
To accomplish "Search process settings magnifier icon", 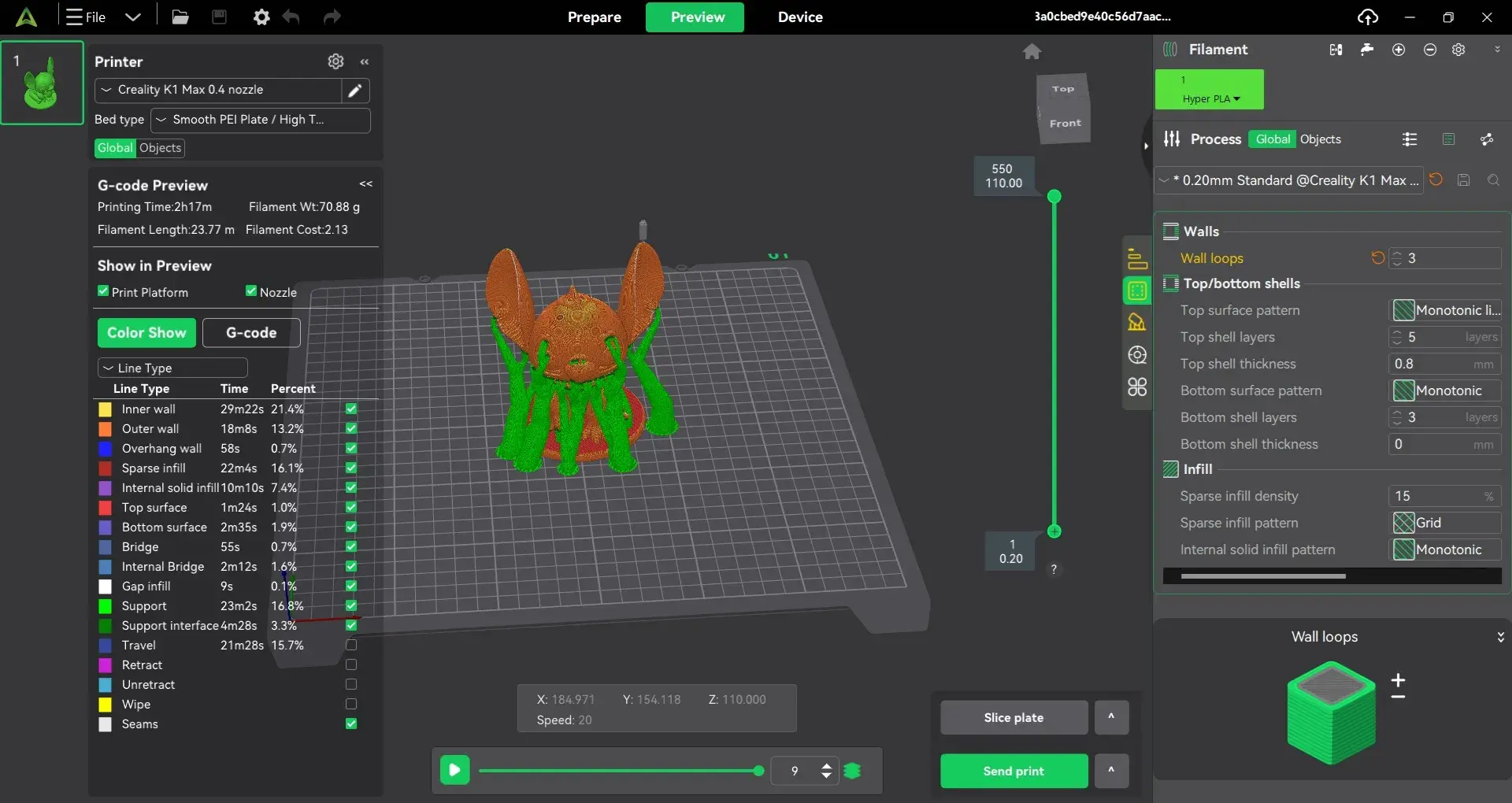I will 1493,179.
